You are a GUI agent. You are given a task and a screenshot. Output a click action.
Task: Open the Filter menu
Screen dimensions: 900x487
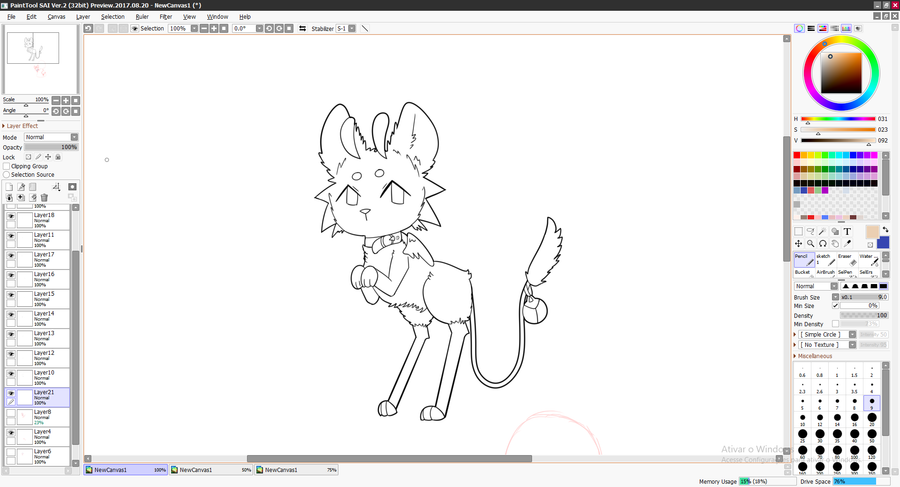pyautogui.click(x=166, y=17)
